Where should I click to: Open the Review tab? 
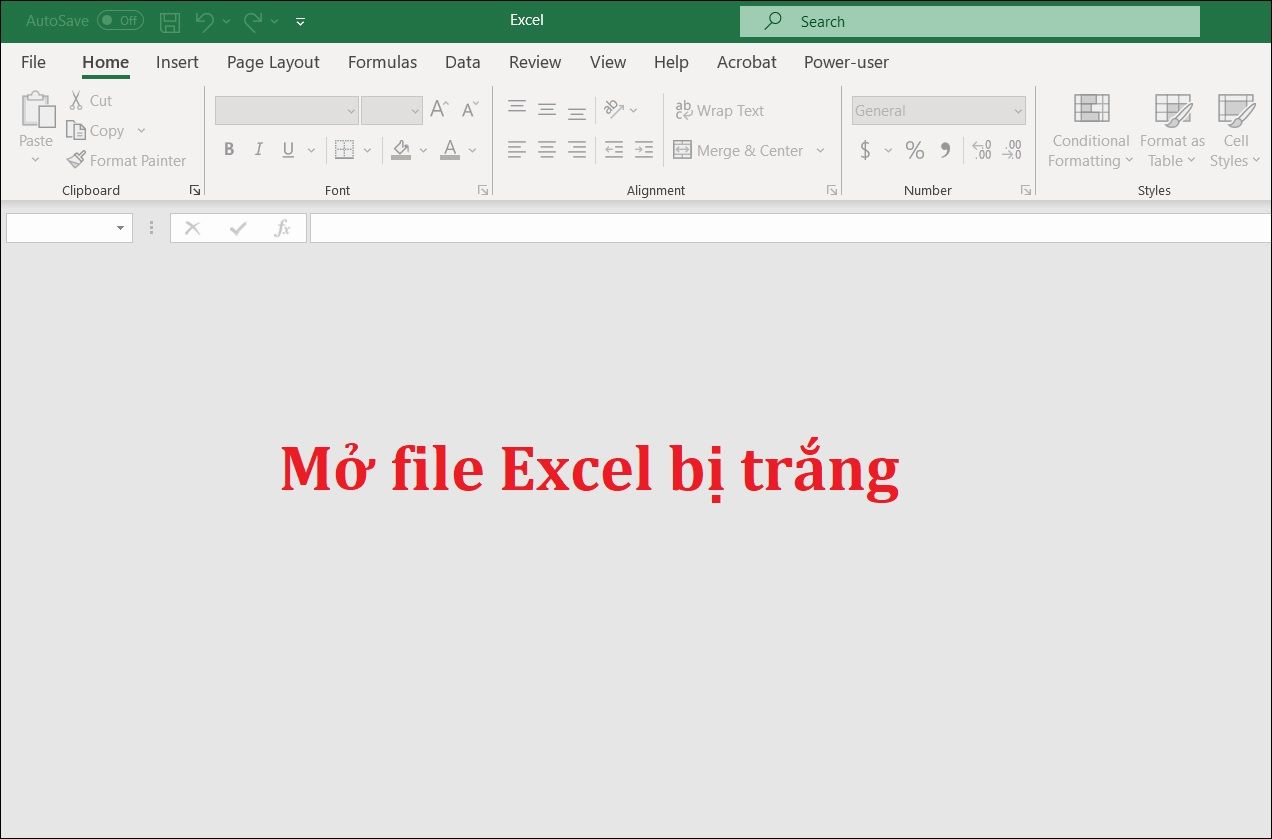(535, 62)
